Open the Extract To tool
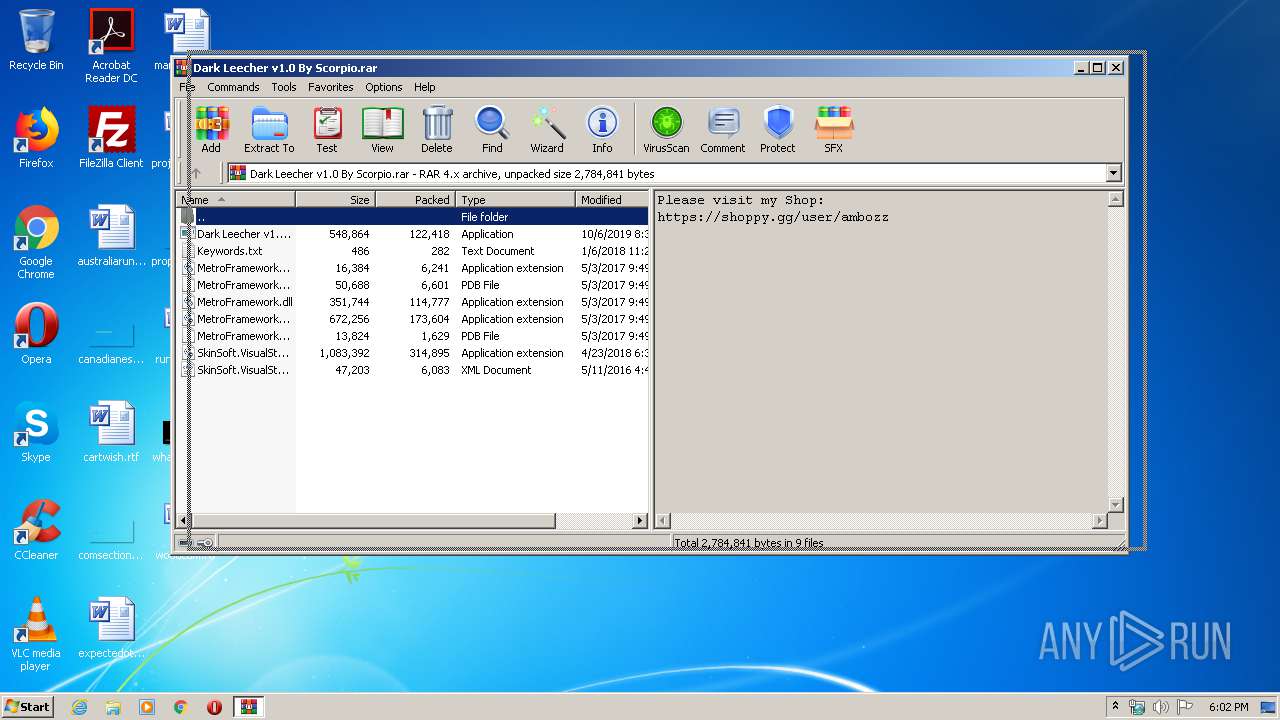1280x720 pixels. click(x=269, y=130)
